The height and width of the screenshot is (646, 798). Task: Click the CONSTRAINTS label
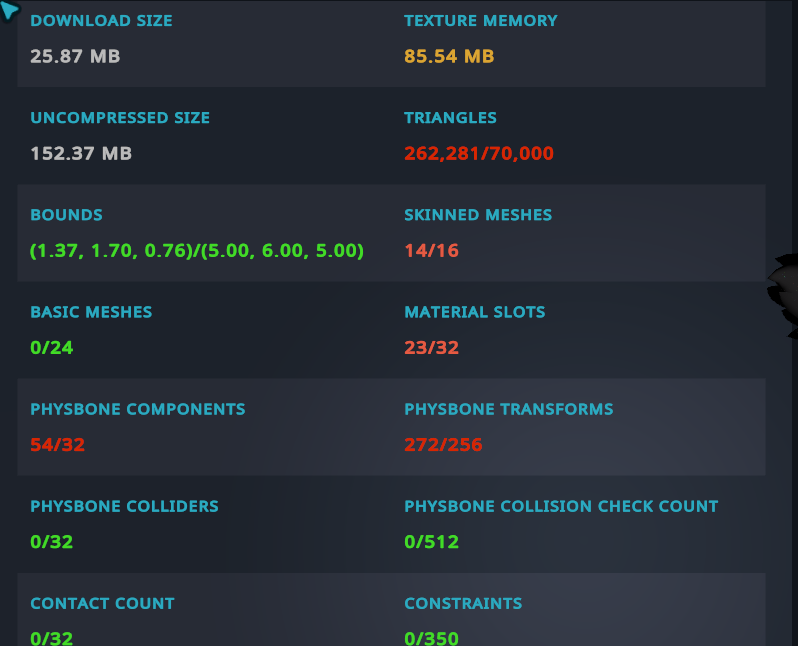(x=463, y=604)
